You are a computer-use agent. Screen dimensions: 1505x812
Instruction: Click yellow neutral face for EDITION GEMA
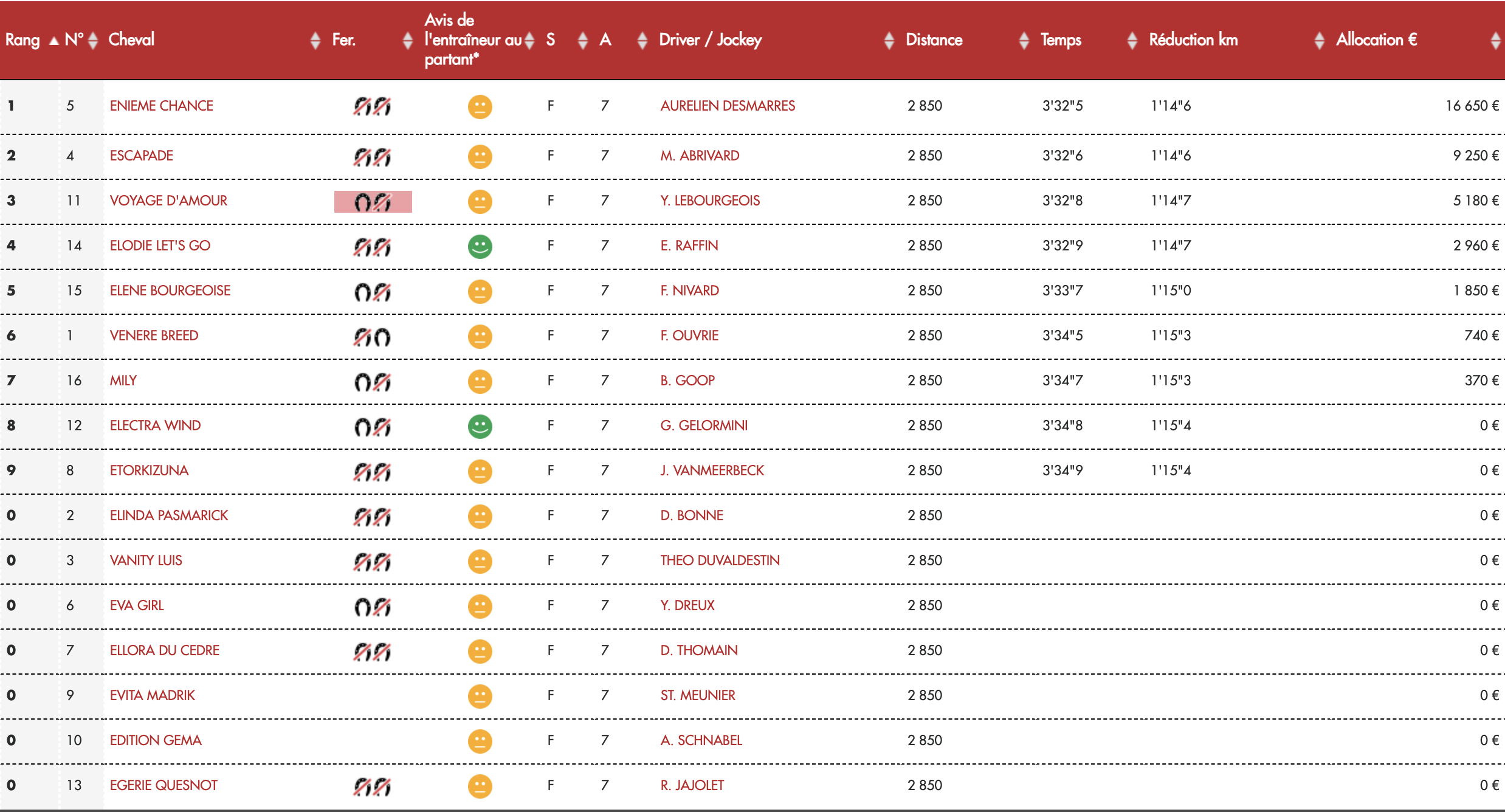pos(480,741)
